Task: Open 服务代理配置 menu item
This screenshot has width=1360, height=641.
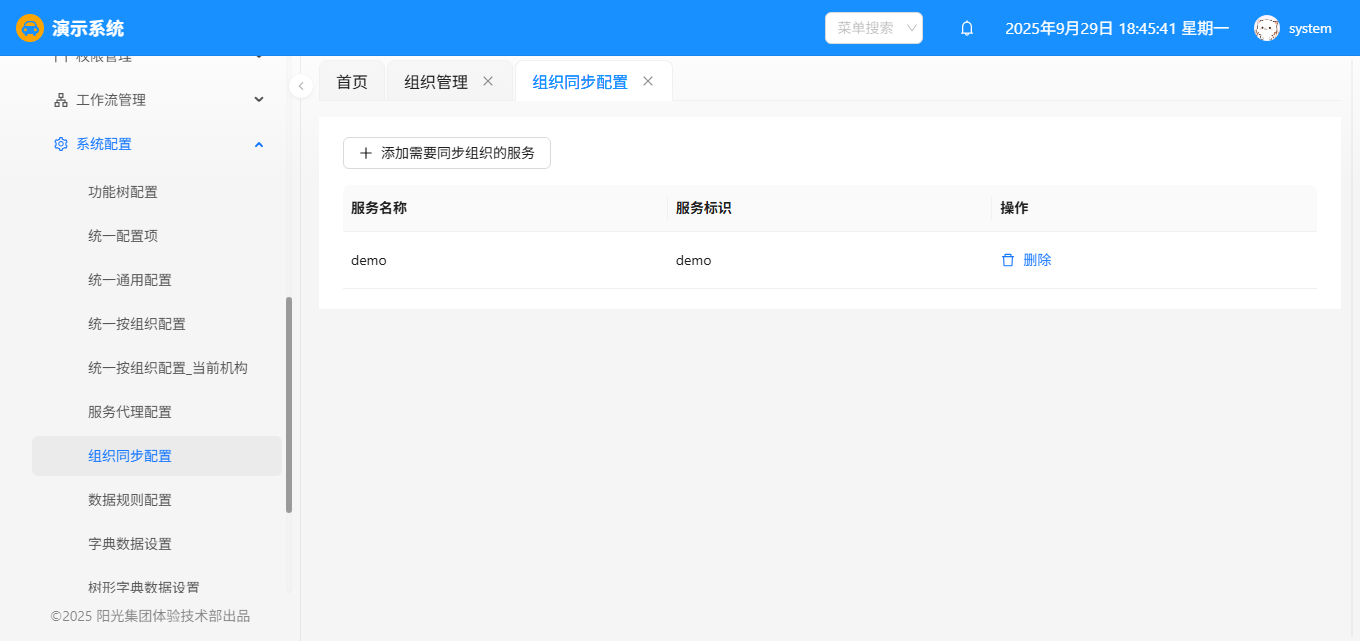Action: pos(130,412)
